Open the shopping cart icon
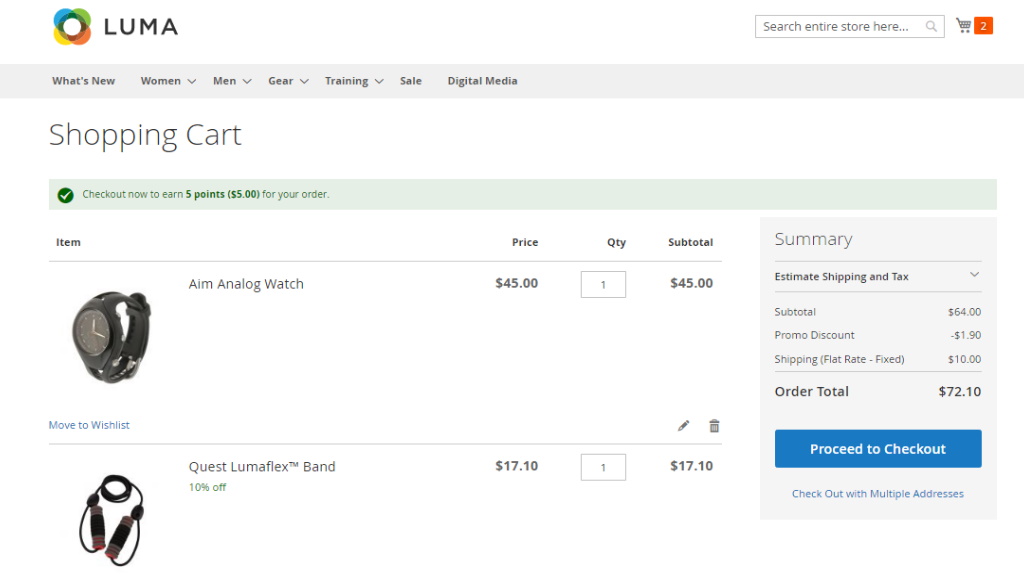The width and height of the screenshot is (1024, 576). pyautogui.click(x=963, y=25)
